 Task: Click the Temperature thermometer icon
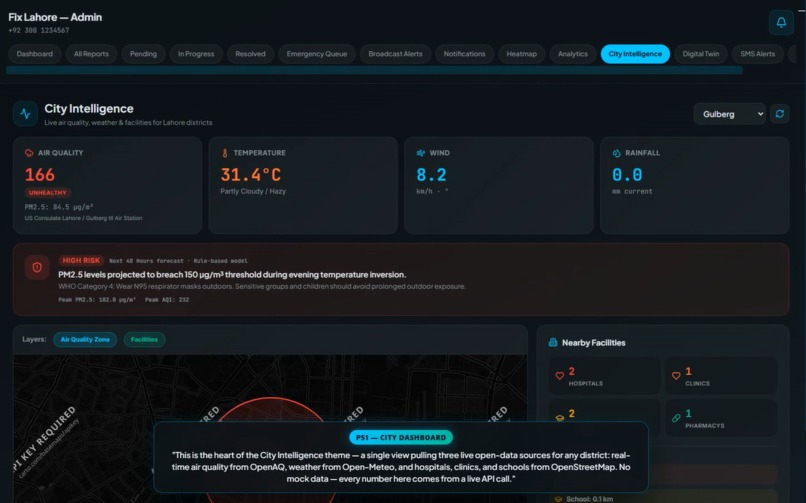coord(225,153)
